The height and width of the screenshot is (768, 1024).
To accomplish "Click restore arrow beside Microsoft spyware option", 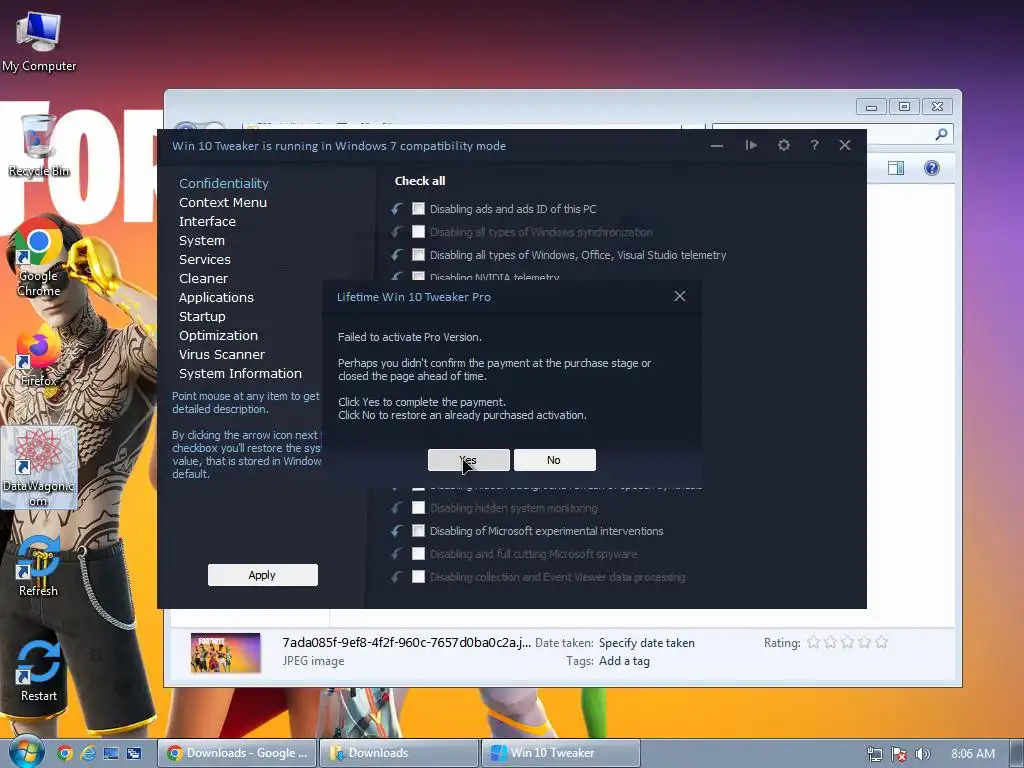I will [x=396, y=553].
